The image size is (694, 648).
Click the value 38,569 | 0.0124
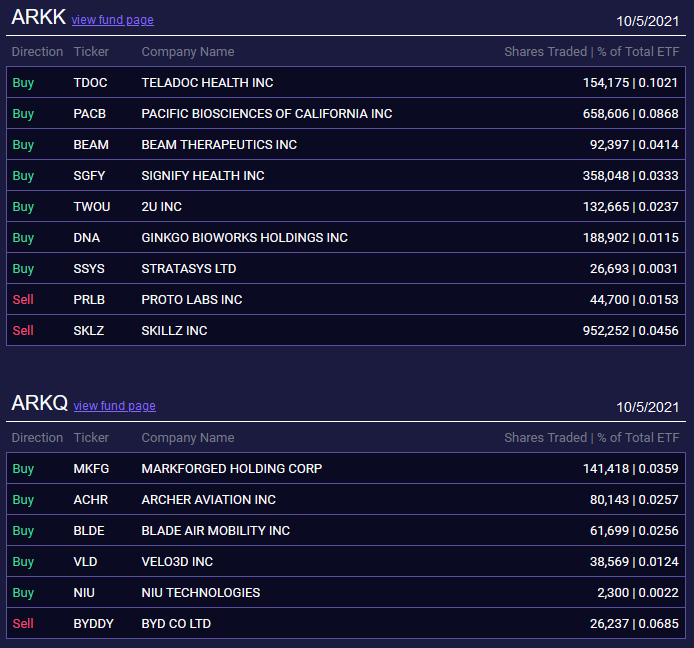(634, 562)
